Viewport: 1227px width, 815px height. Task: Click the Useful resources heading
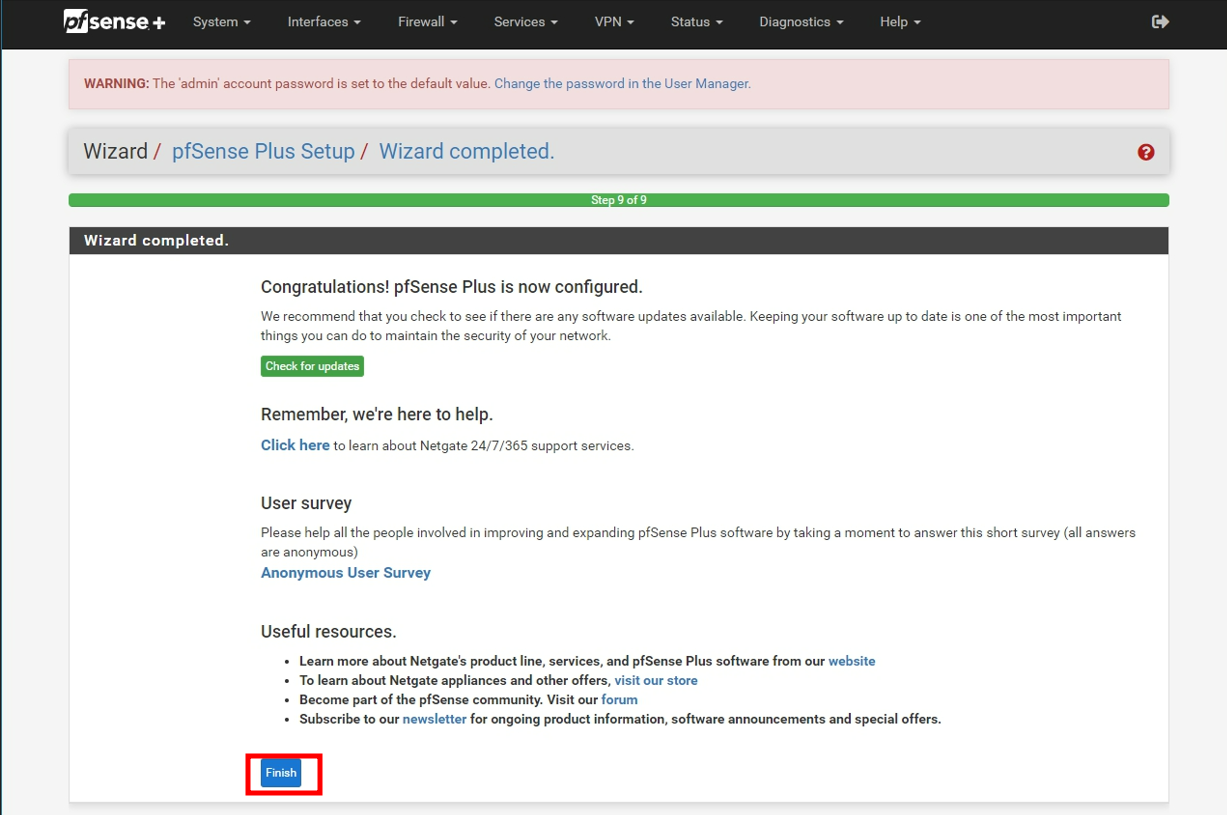coord(329,632)
